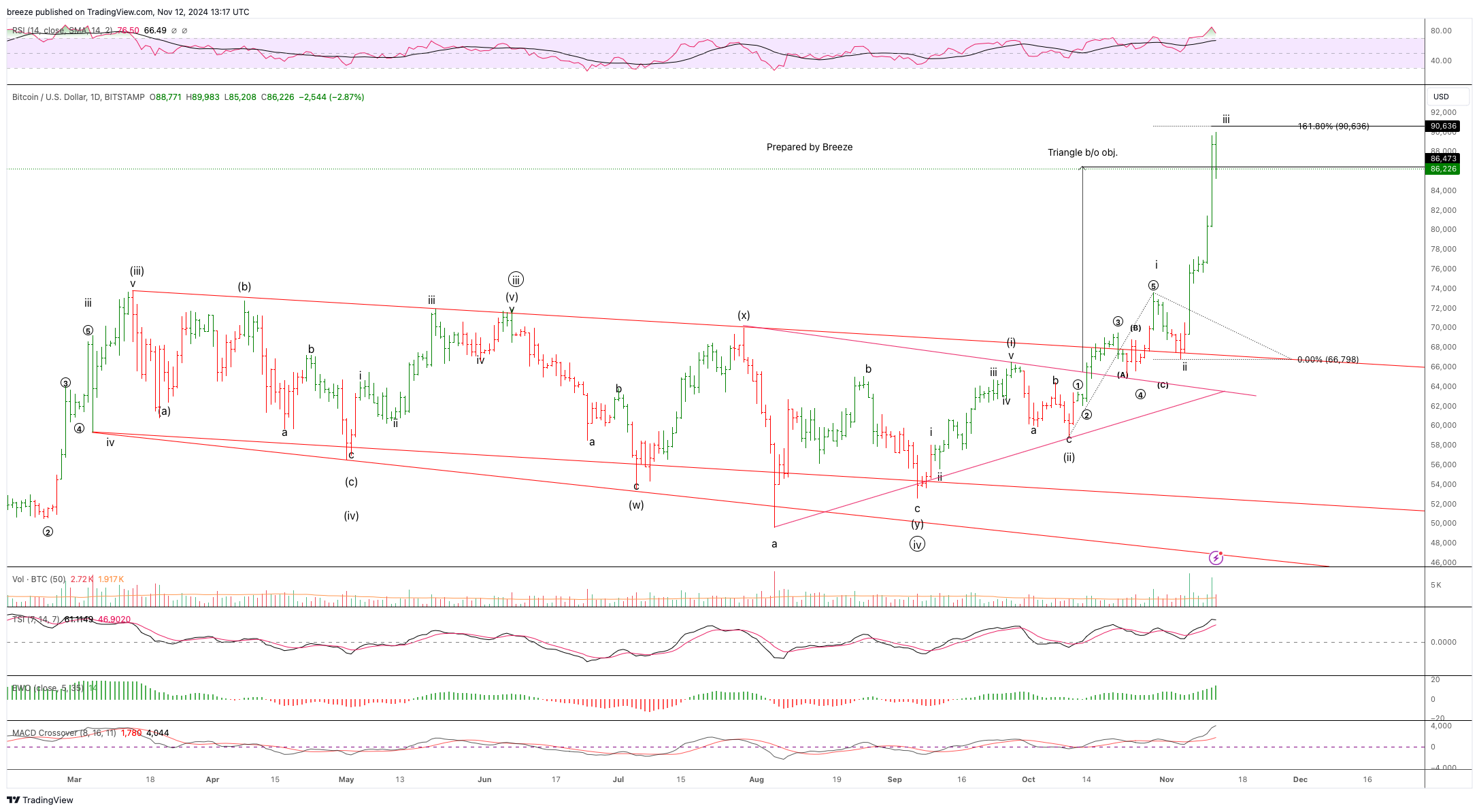This screenshot has width=1479, height=812.
Task: Click the Nov label on the time axis
Action: 1167,779
